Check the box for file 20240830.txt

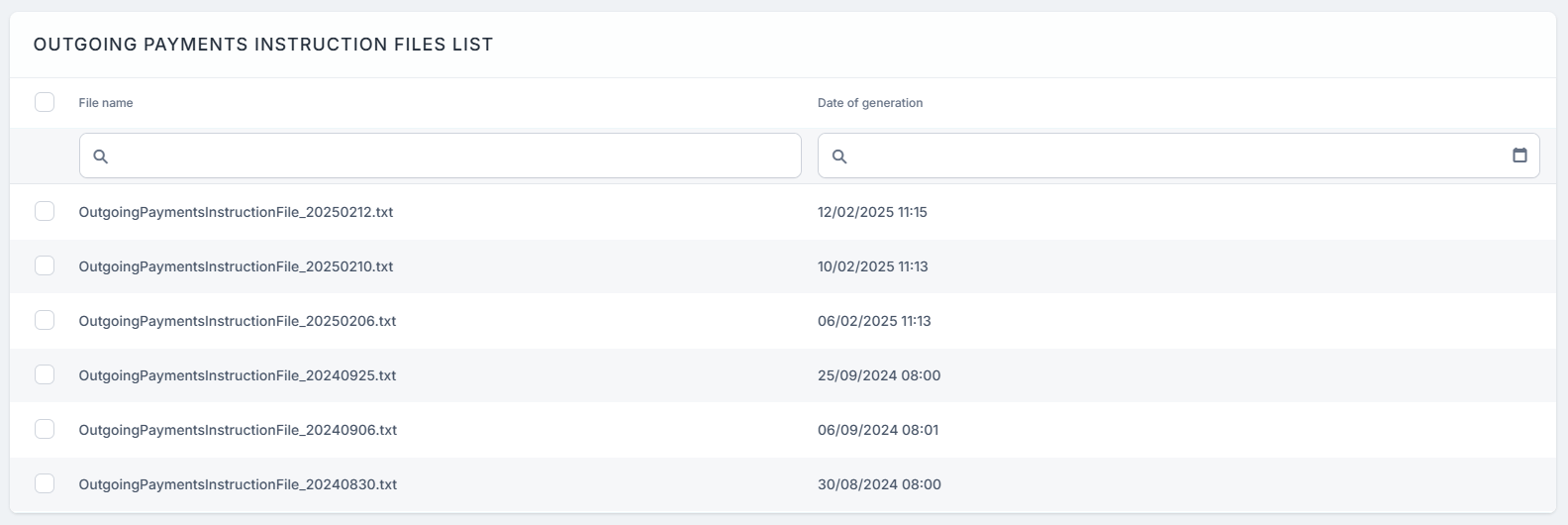[45, 483]
